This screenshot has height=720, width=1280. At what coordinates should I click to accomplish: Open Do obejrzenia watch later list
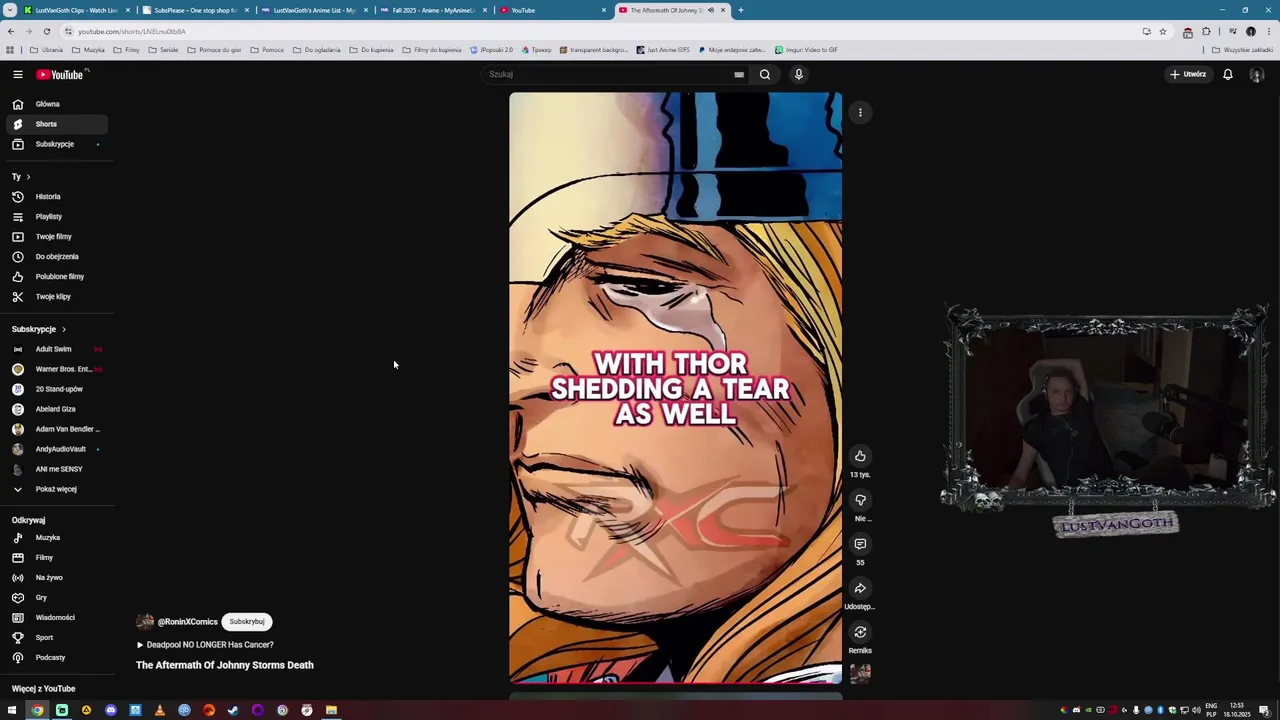pos(57,256)
